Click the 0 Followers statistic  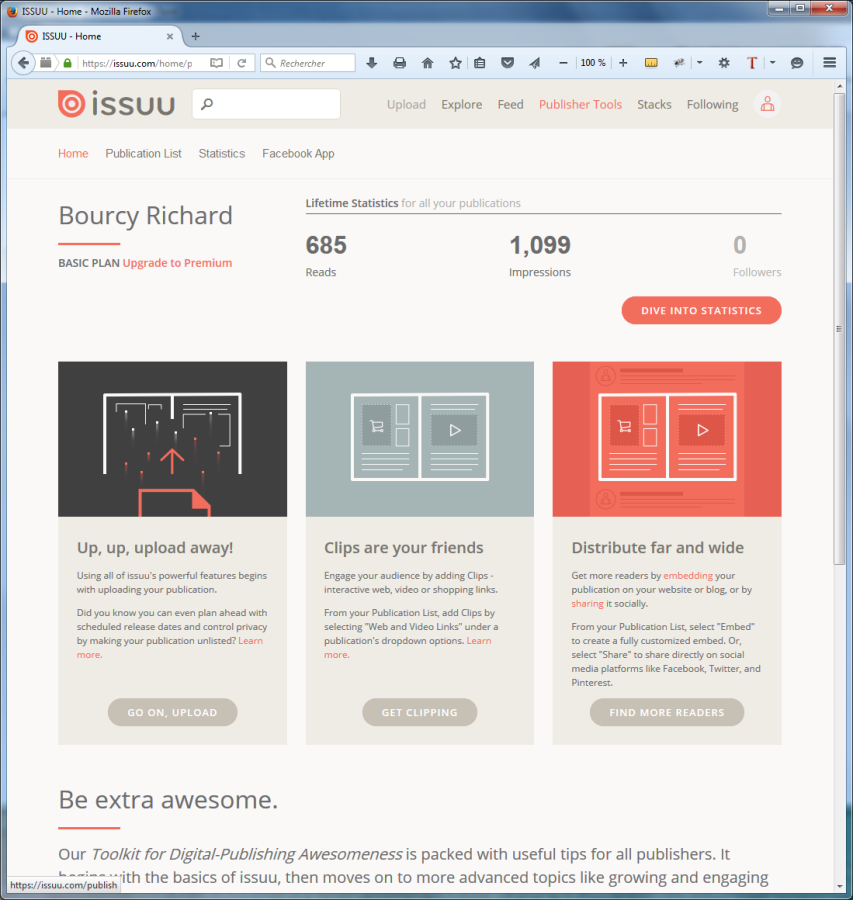click(757, 255)
